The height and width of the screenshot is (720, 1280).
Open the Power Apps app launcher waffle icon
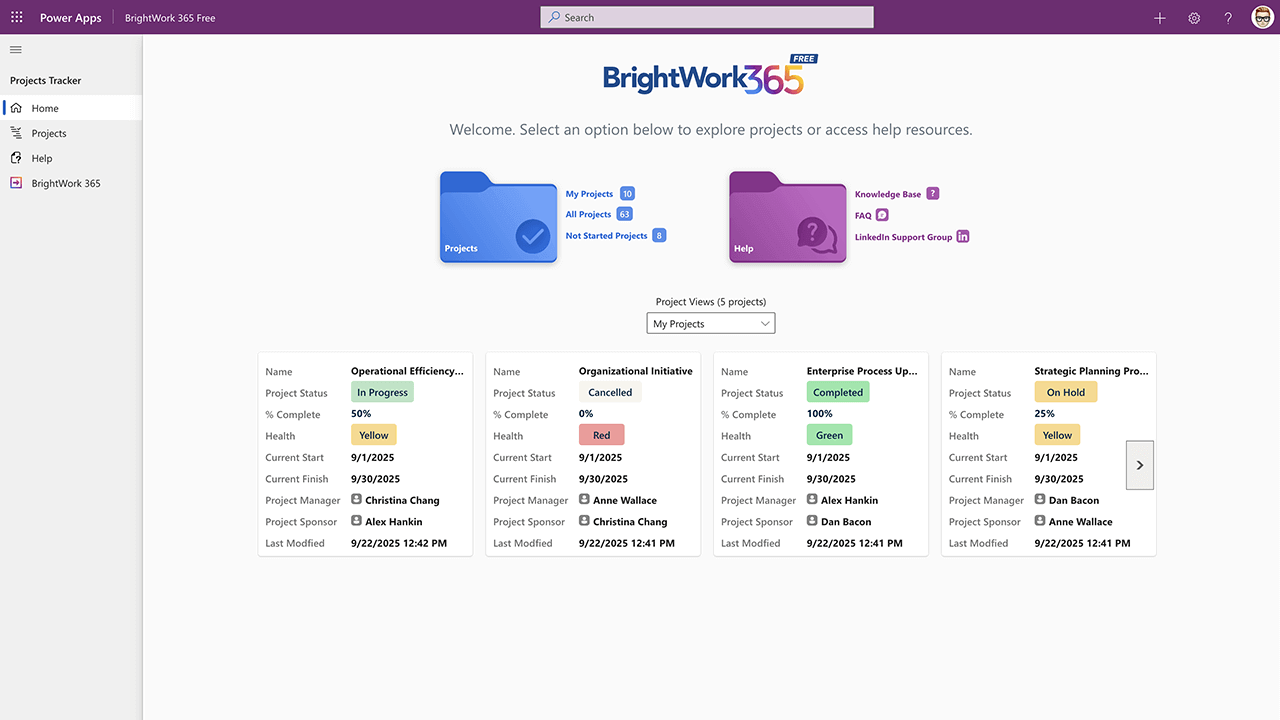[15, 17]
